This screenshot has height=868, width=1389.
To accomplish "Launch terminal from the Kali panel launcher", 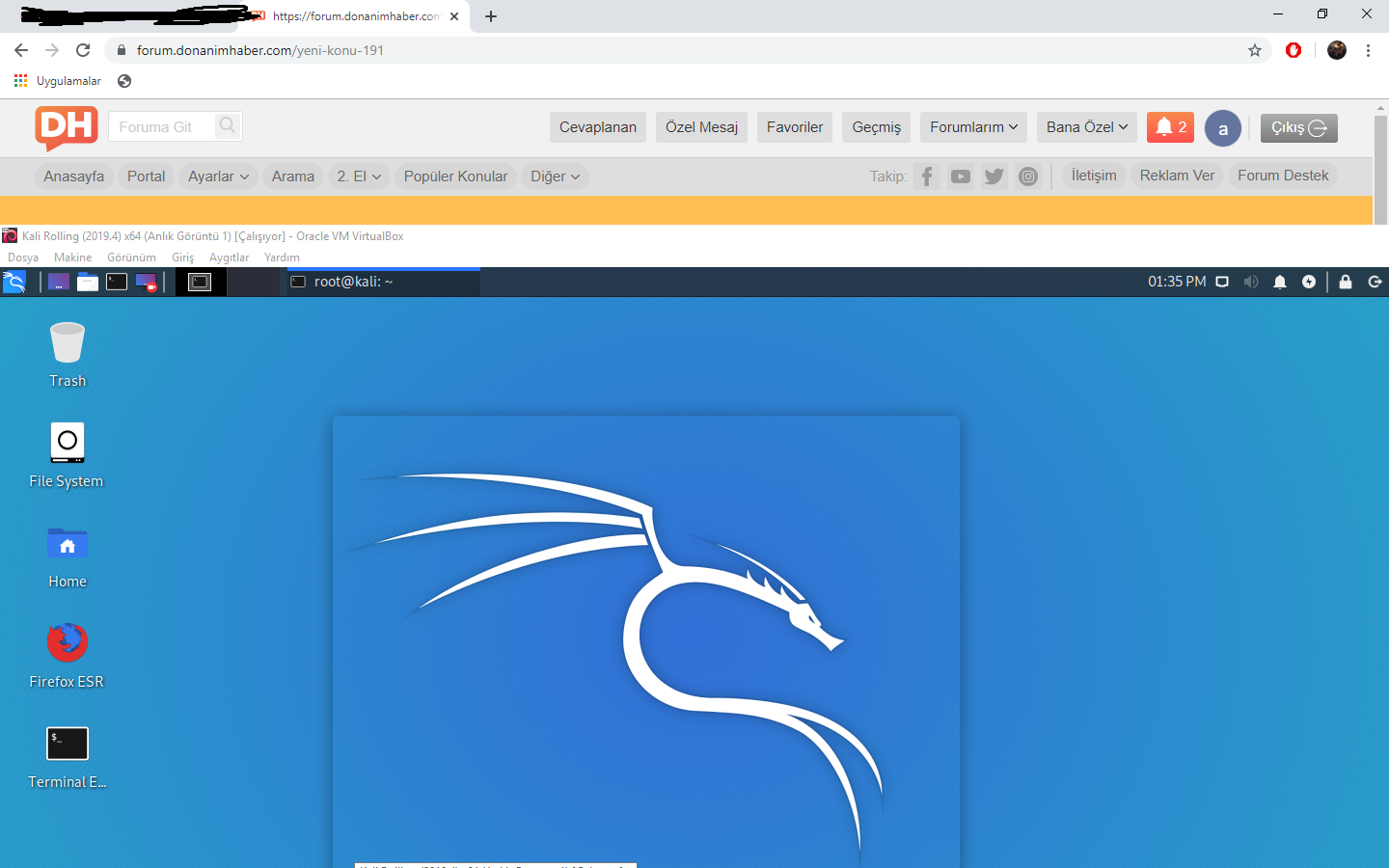I will [x=117, y=282].
